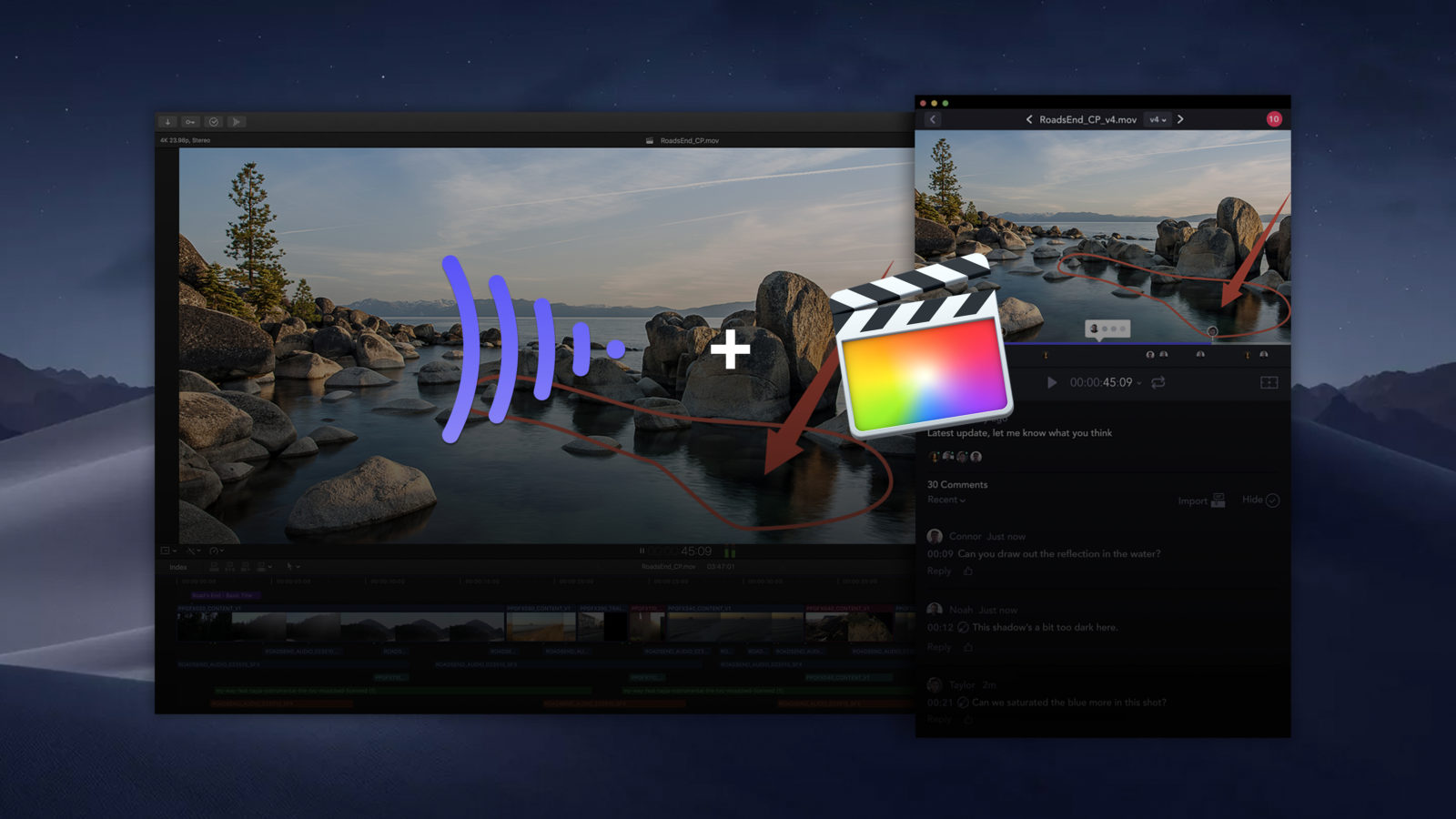Select 'Can we saturated the blue more' comment

pos(1069,703)
